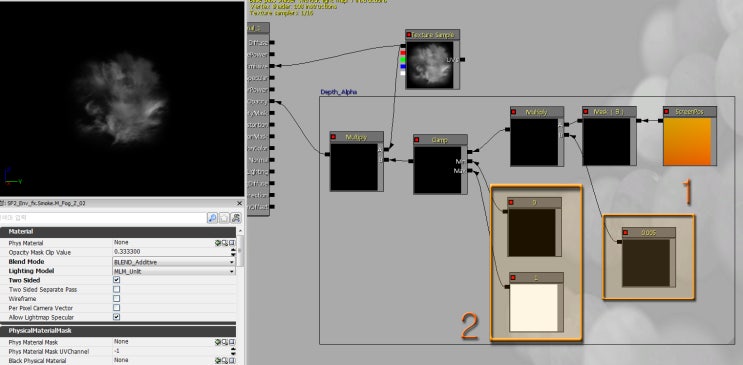Toggle realtime preview square on Texture Sample node
The height and width of the screenshot is (365, 743).
409,35
